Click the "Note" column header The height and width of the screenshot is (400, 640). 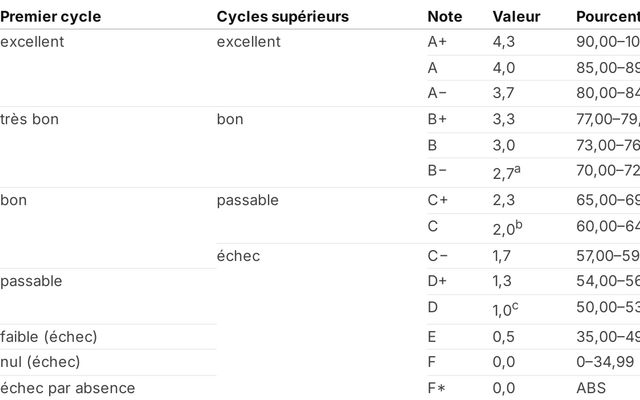tap(444, 17)
